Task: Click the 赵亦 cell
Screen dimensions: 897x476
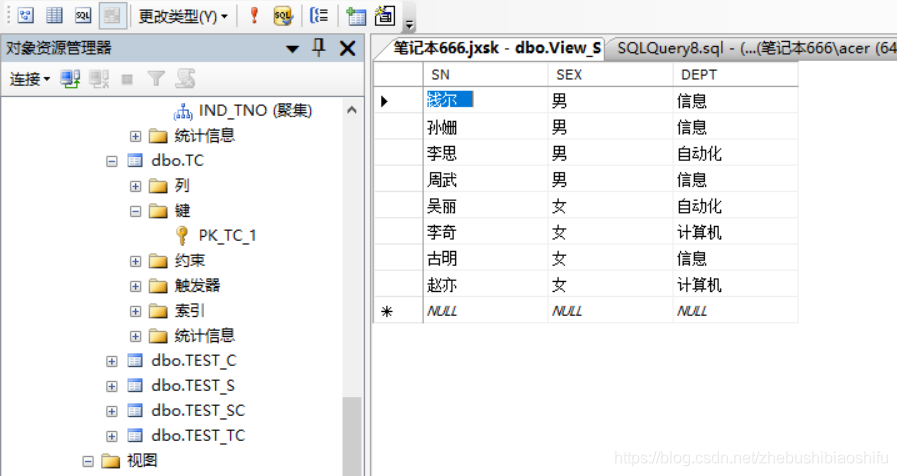Action: pyautogui.click(x=485, y=285)
